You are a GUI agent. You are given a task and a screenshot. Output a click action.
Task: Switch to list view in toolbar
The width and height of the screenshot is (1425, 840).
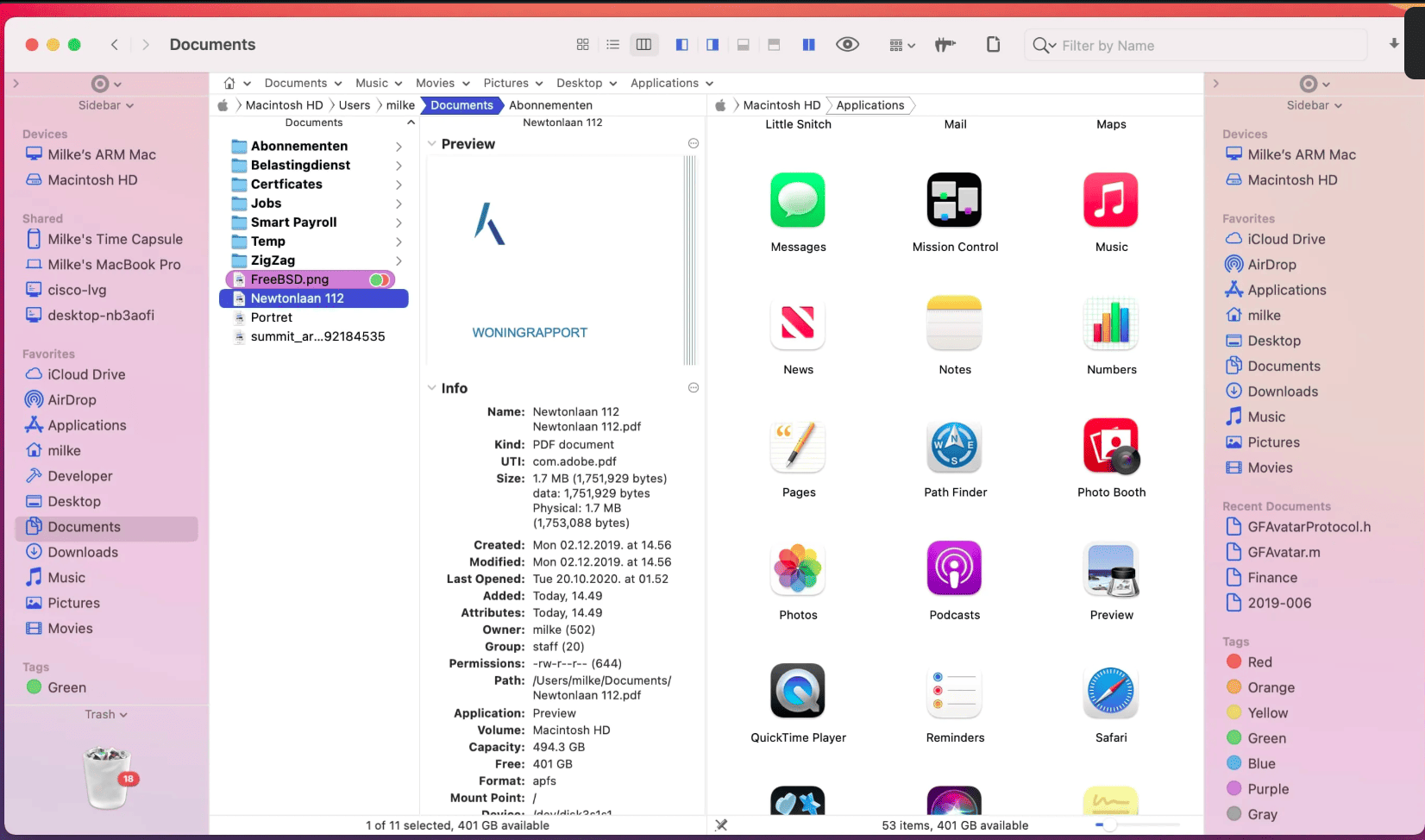613,45
